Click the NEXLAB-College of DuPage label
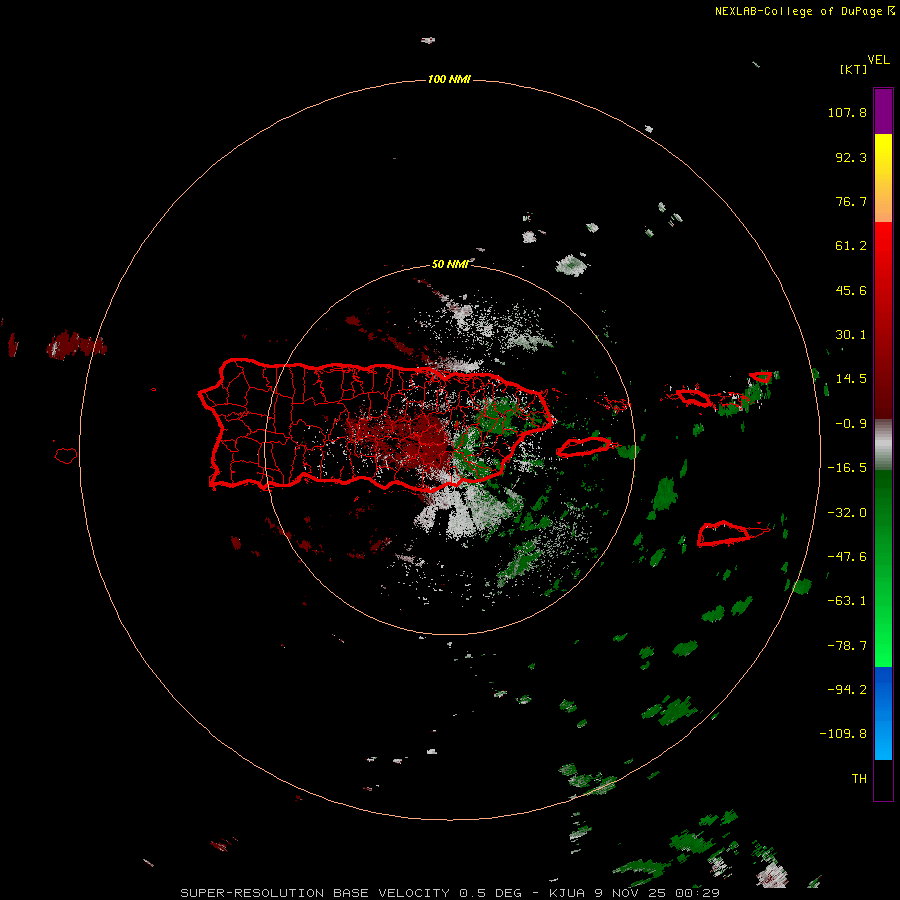 pos(798,11)
